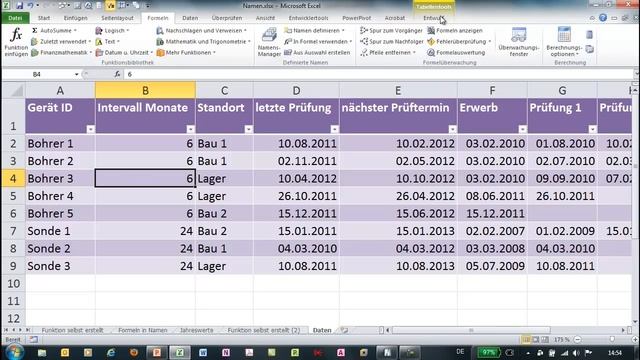Switch to the Überprüfen tab

227,18
